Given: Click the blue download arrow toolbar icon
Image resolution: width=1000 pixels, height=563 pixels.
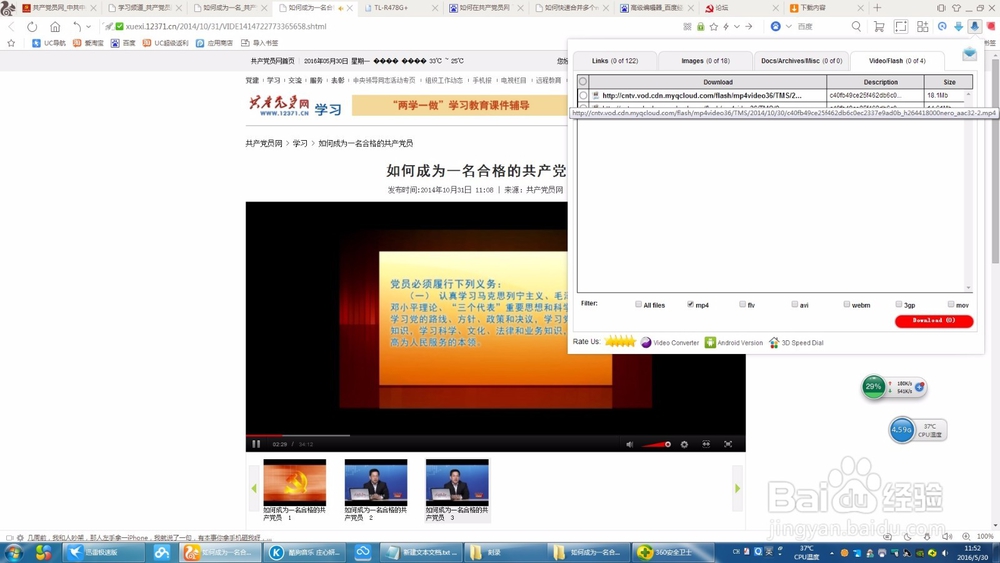Looking at the screenshot, I should [x=959, y=27].
